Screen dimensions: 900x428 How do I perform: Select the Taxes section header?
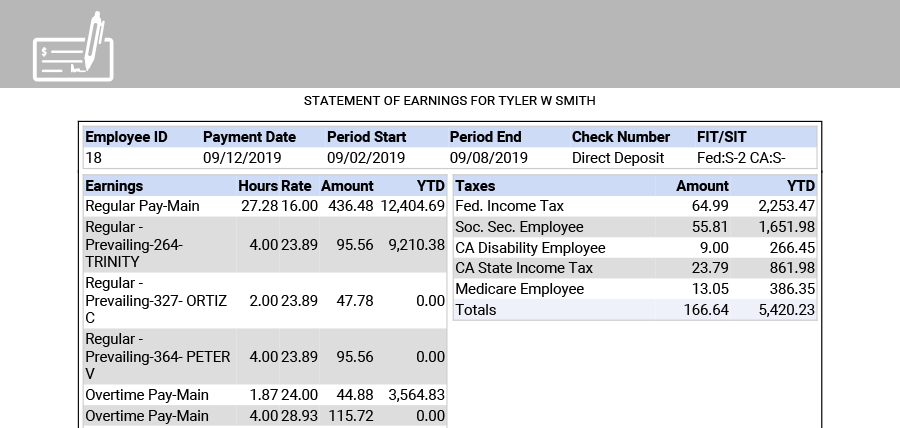pos(475,186)
